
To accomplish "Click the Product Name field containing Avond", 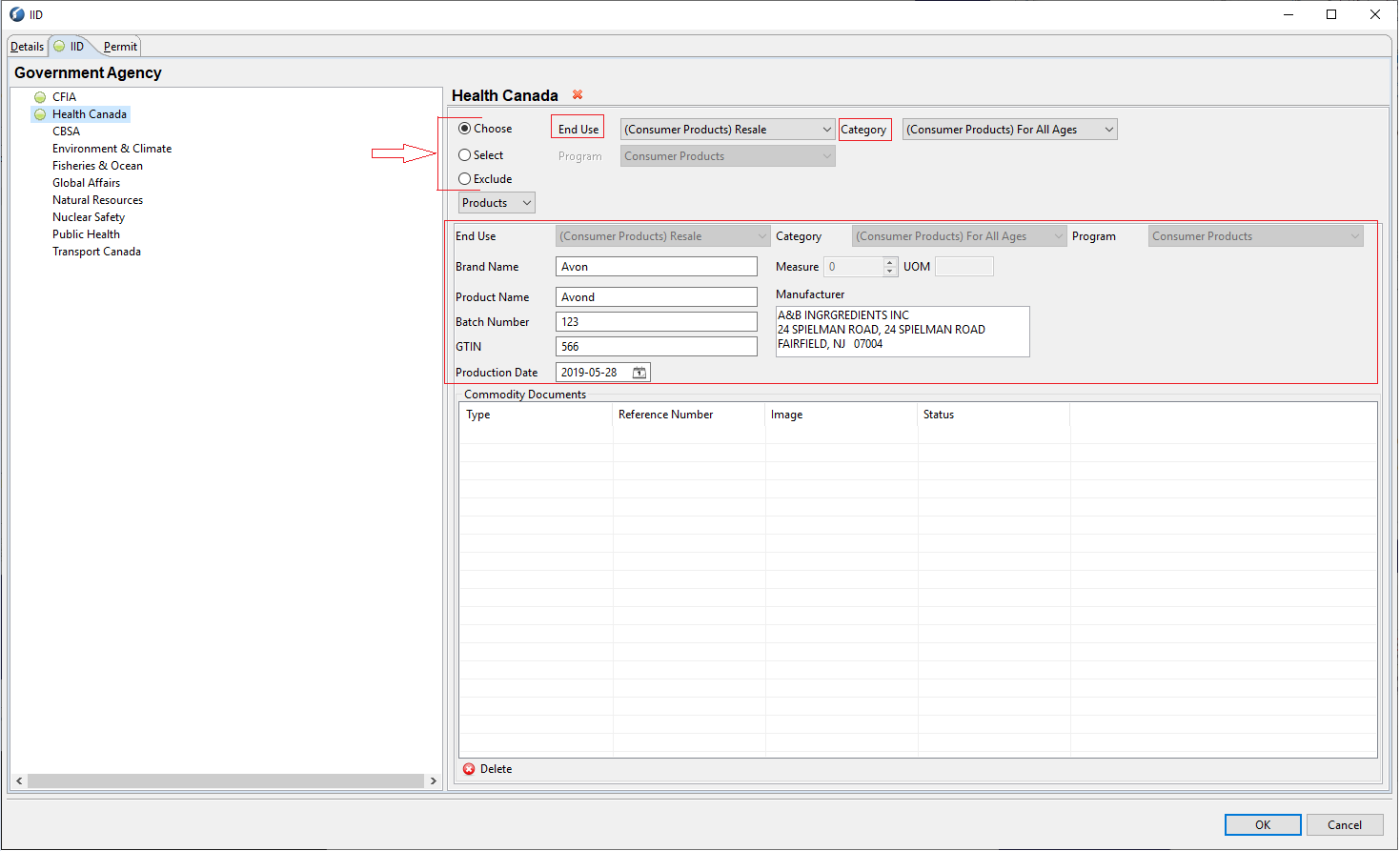I will click(x=657, y=297).
